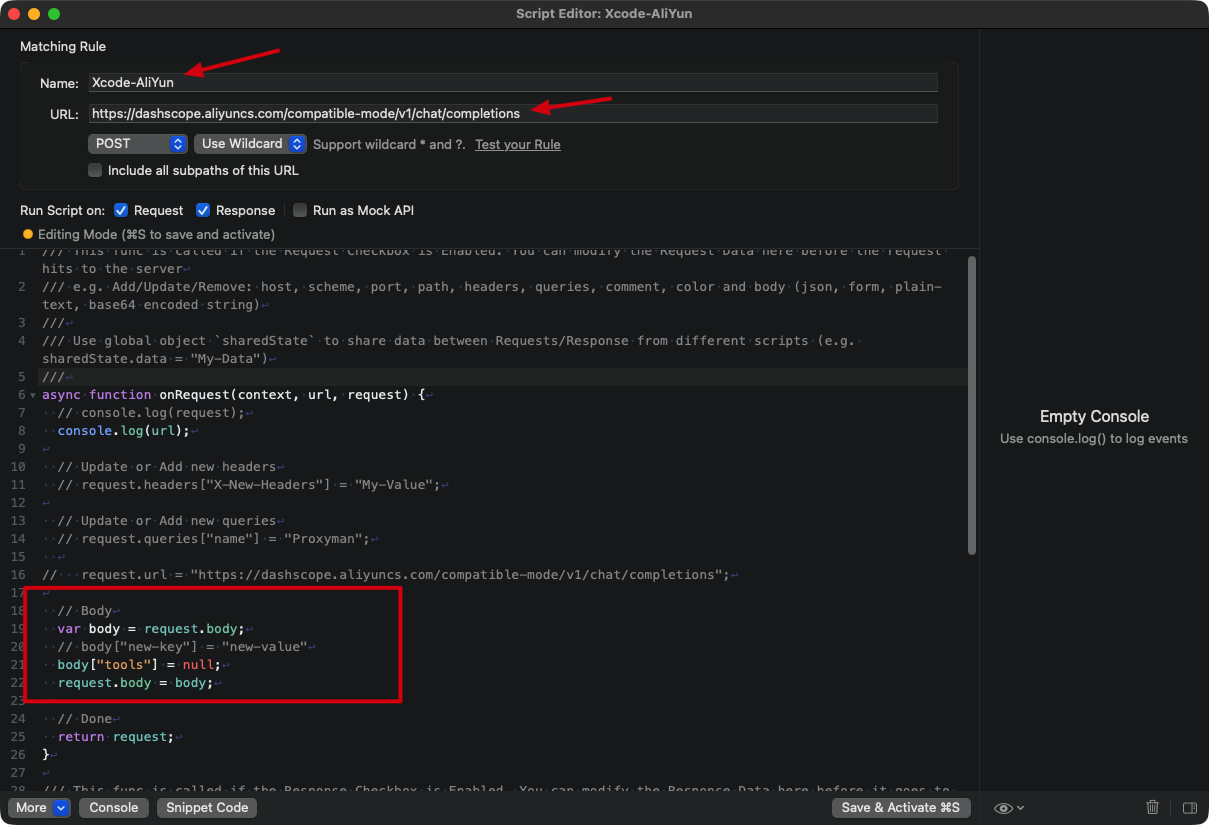
Task: Click the Console button
Action: click(114, 807)
